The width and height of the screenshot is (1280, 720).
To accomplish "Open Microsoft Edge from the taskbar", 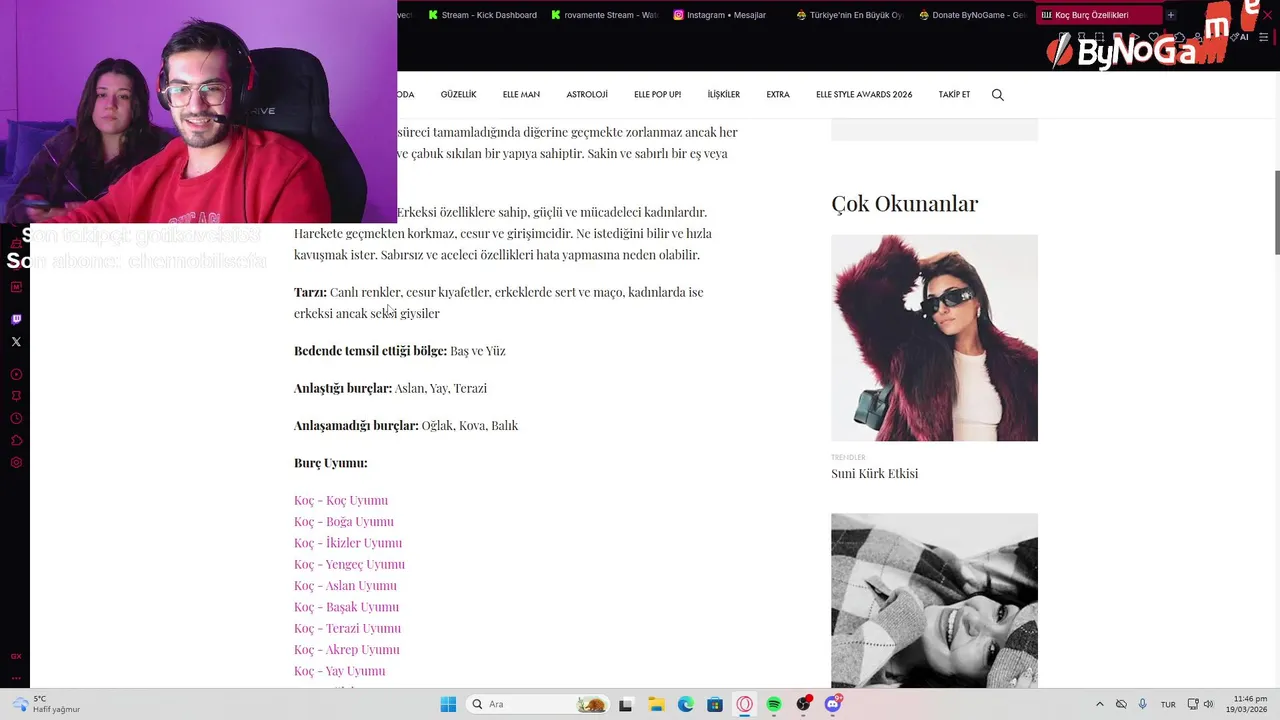I will point(685,704).
